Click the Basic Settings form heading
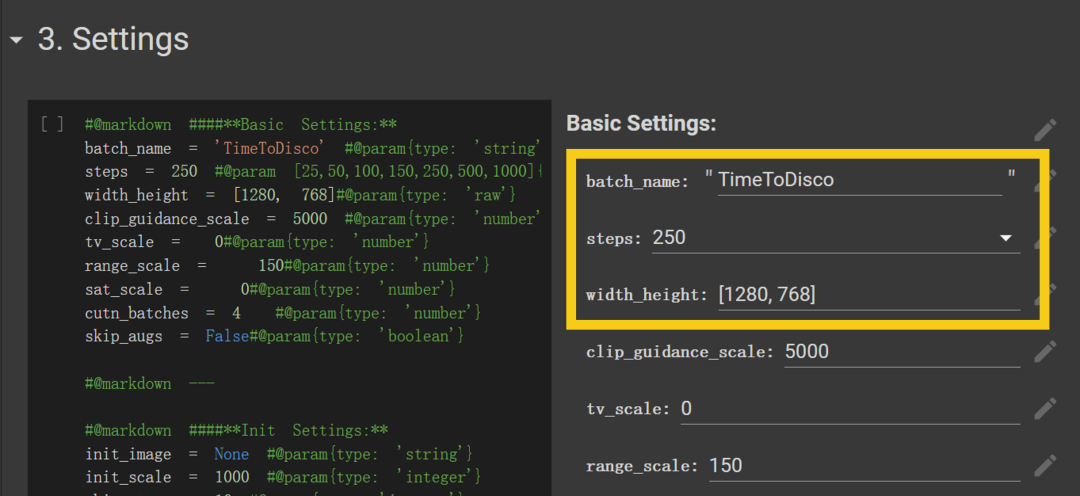The width and height of the screenshot is (1080, 496). tap(641, 124)
